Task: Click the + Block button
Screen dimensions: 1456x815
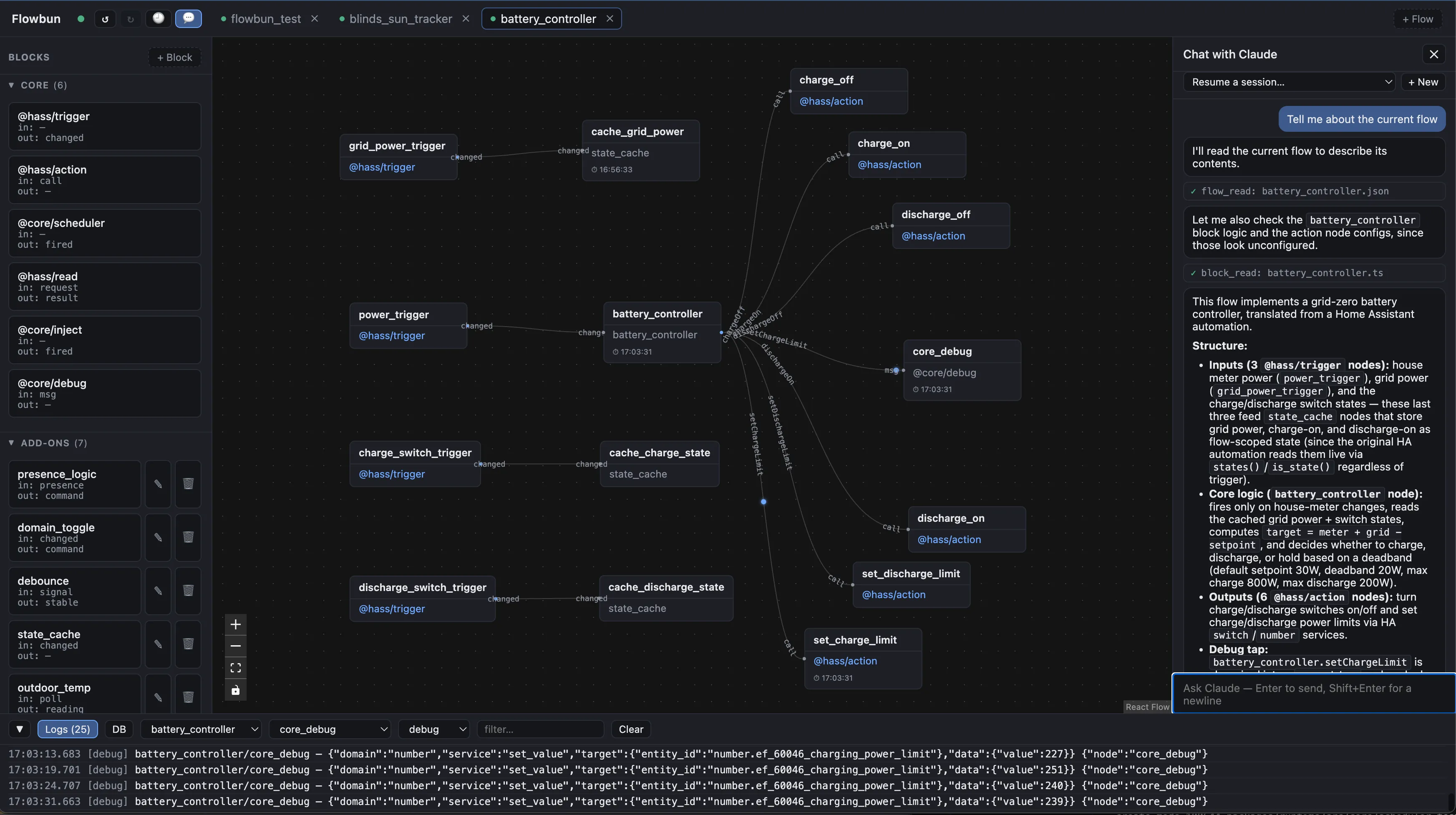Action: 175,57
